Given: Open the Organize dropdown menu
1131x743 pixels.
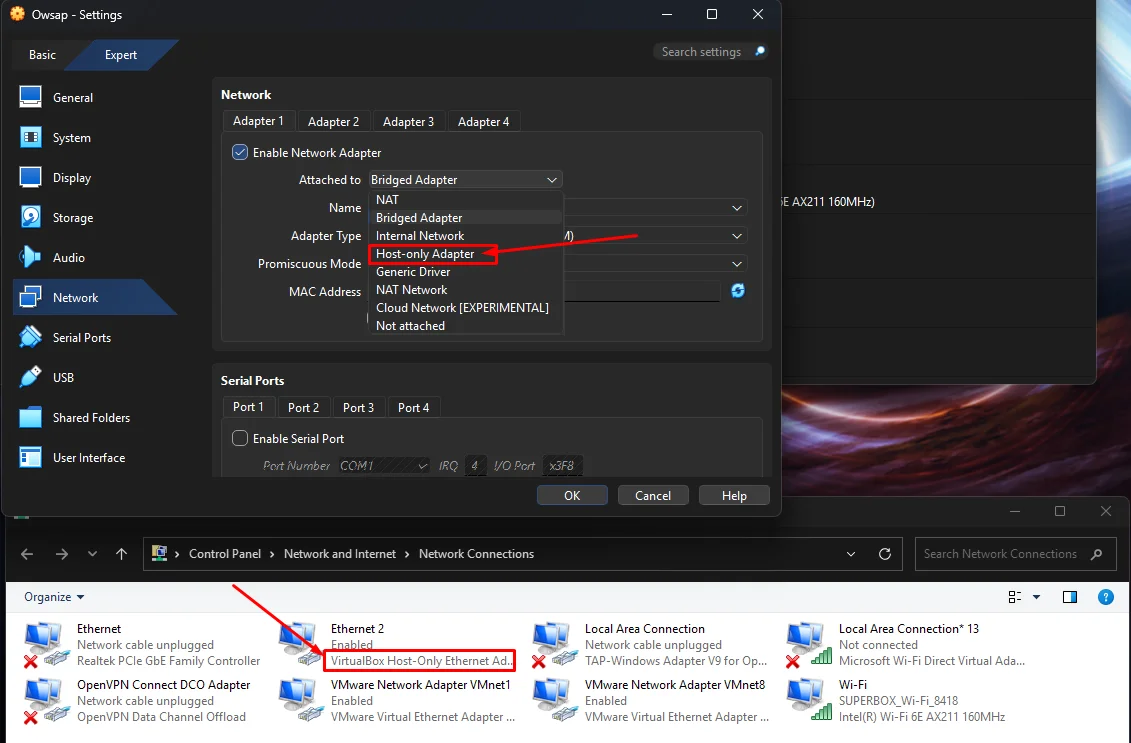Looking at the screenshot, I should coord(54,597).
